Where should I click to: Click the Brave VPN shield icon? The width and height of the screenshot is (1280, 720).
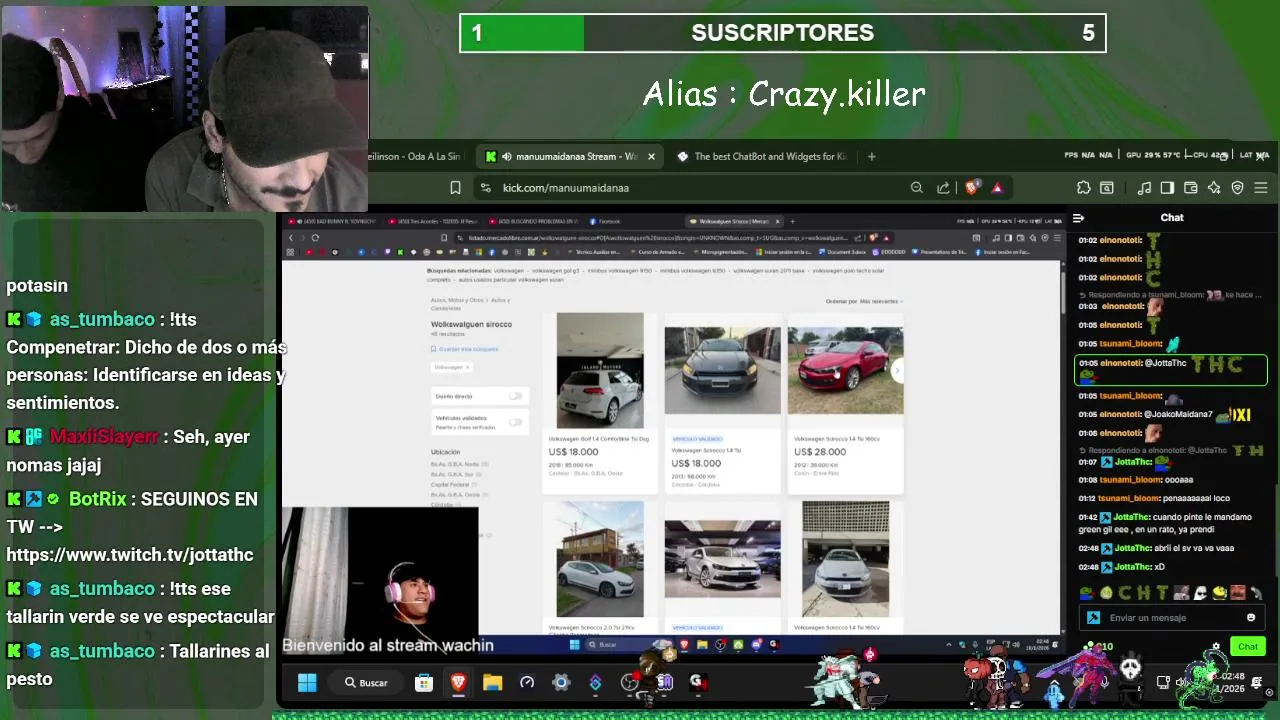pos(1237,188)
